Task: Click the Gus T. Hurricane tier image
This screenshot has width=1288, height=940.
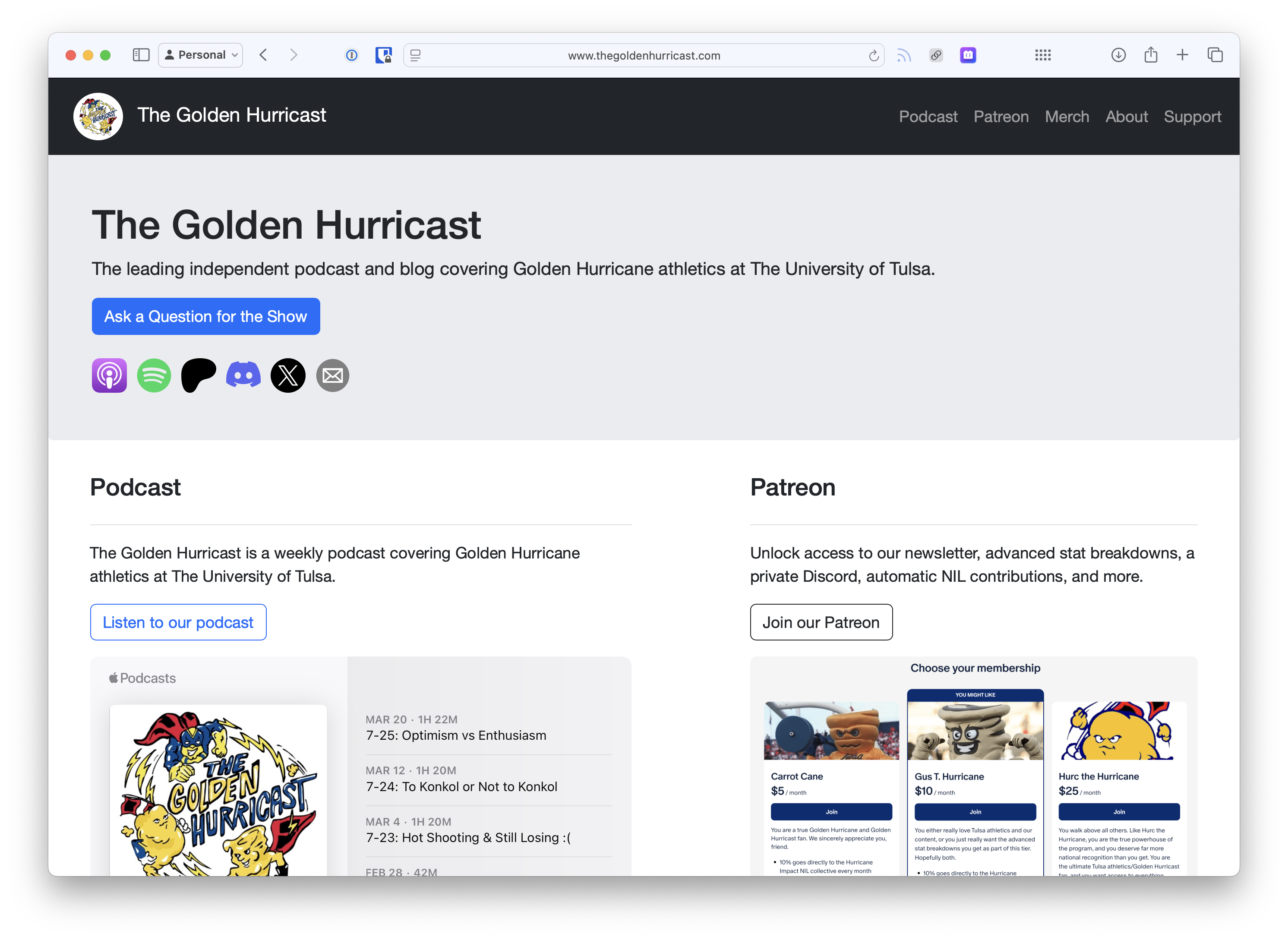Action: [975, 731]
